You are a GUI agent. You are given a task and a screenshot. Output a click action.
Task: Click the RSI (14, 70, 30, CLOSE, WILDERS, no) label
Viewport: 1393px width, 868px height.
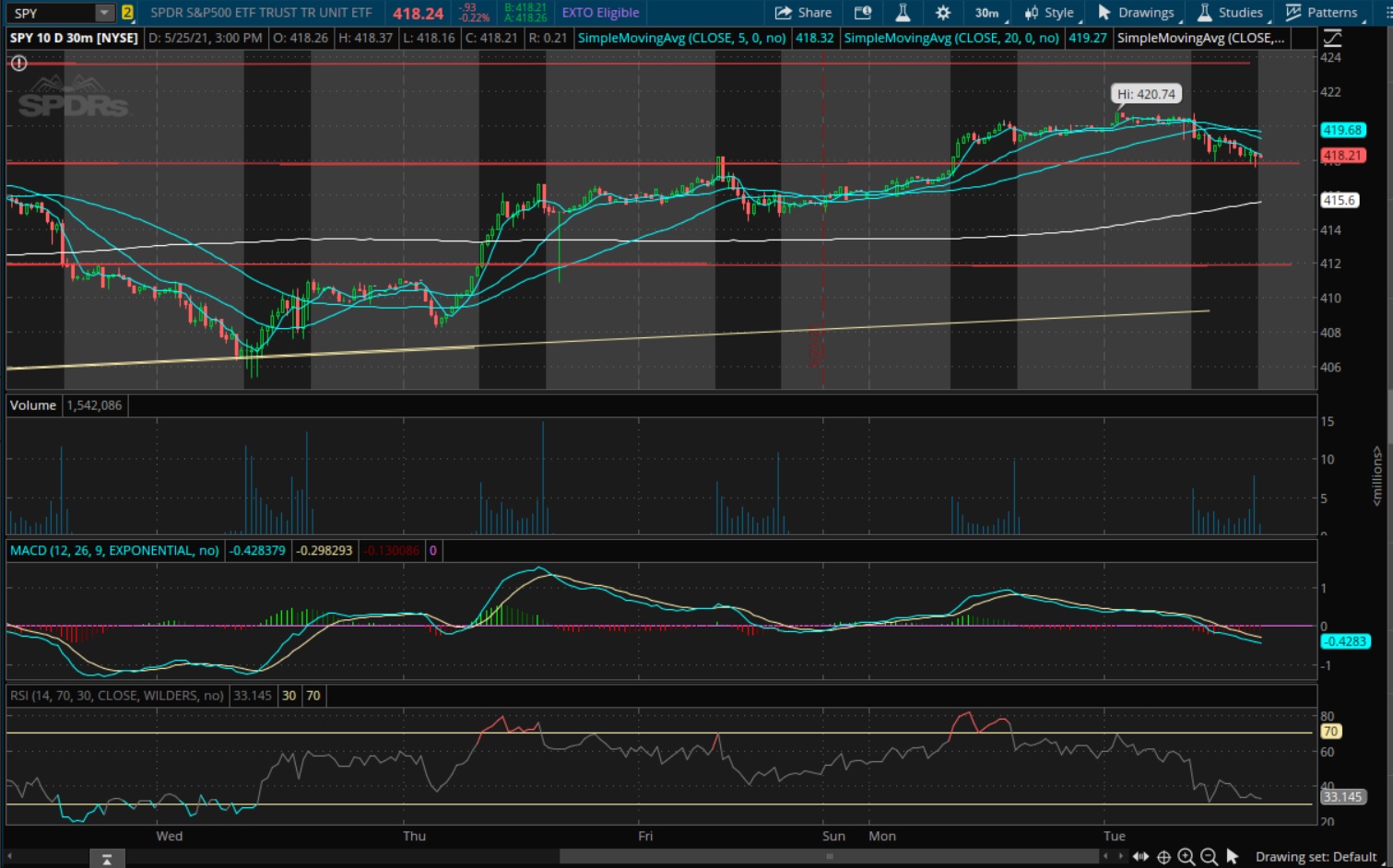[117, 696]
